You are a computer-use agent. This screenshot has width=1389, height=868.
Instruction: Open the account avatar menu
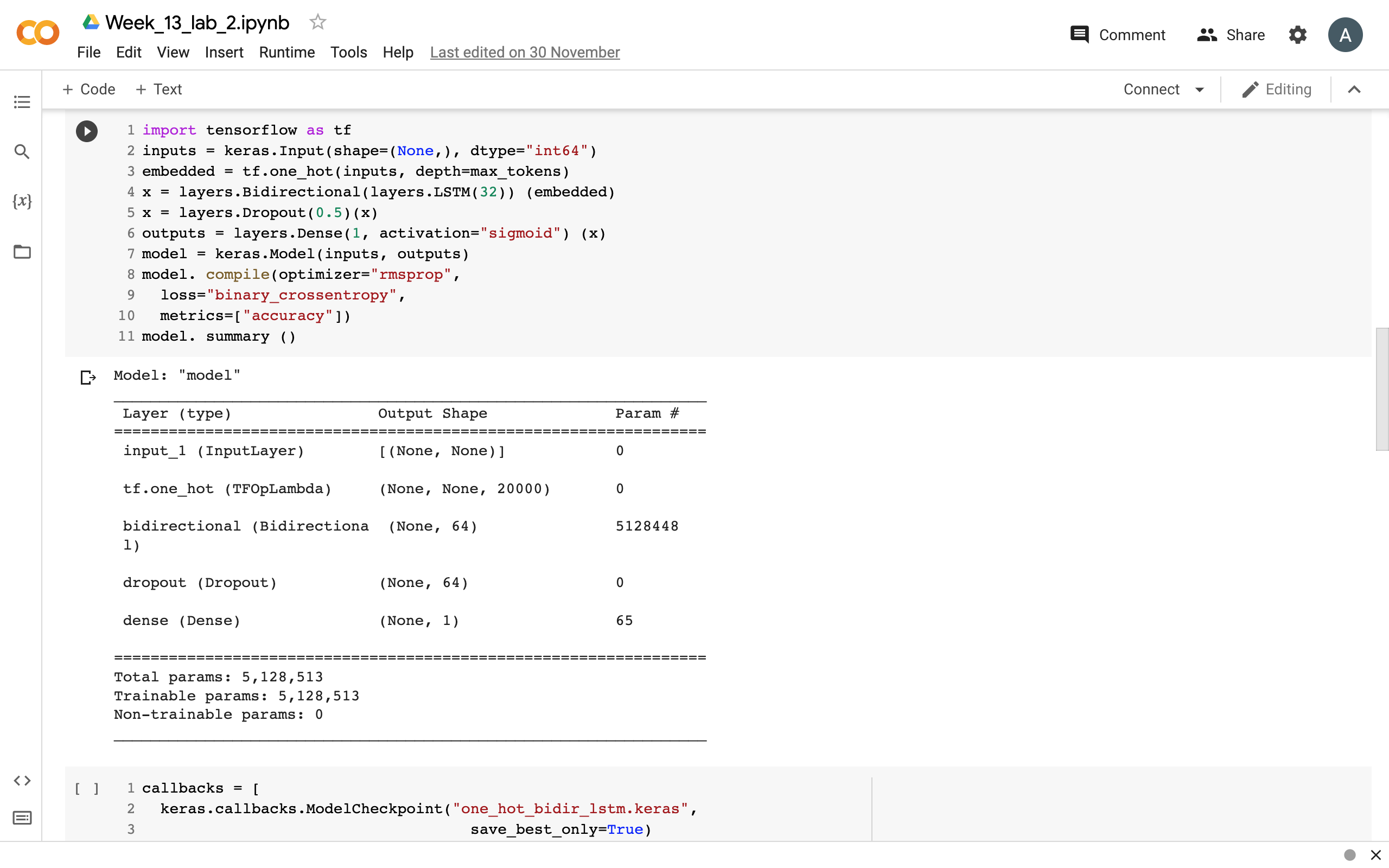pyautogui.click(x=1346, y=34)
